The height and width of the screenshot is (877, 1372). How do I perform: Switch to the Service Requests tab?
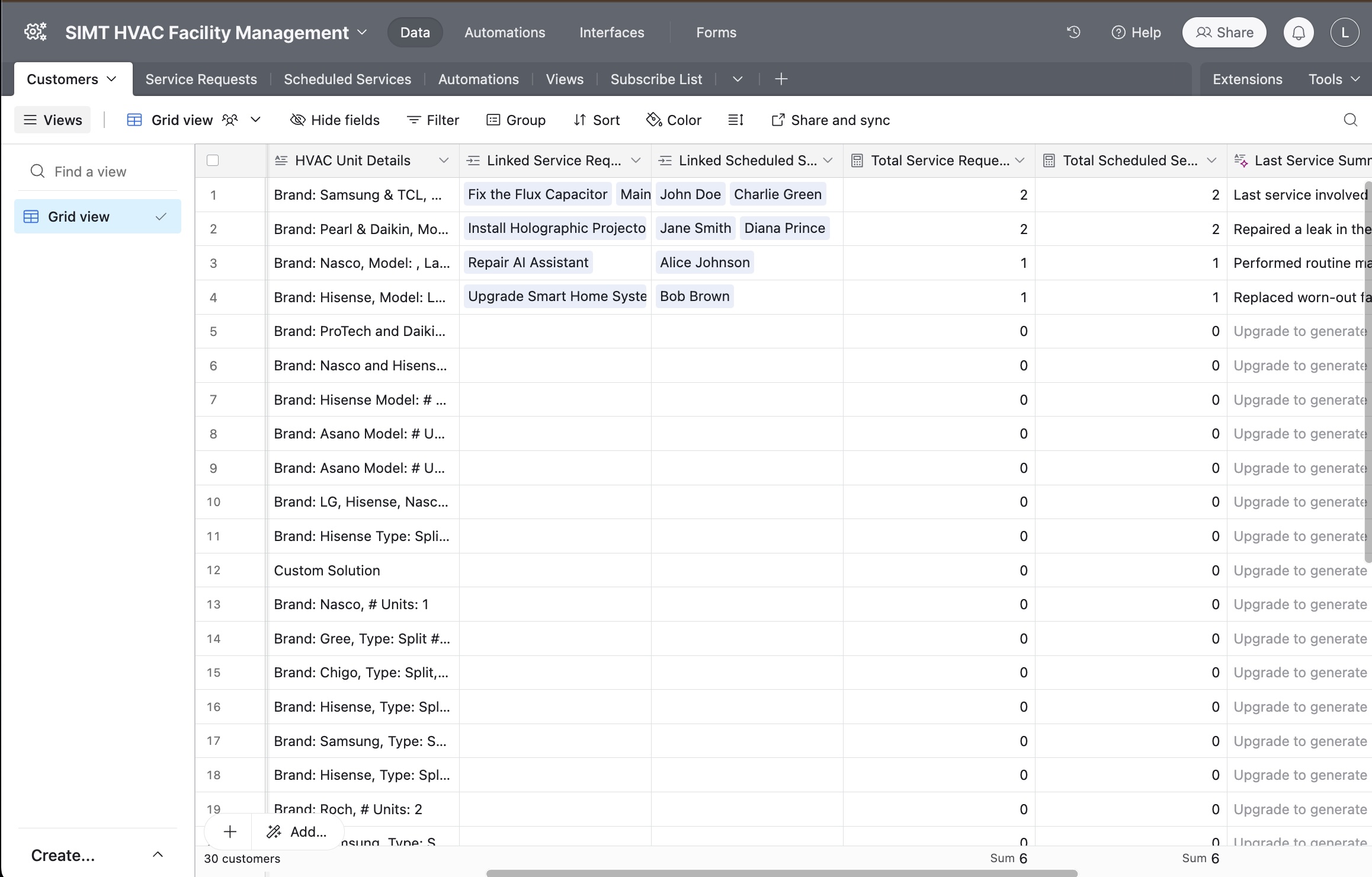(x=201, y=79)
